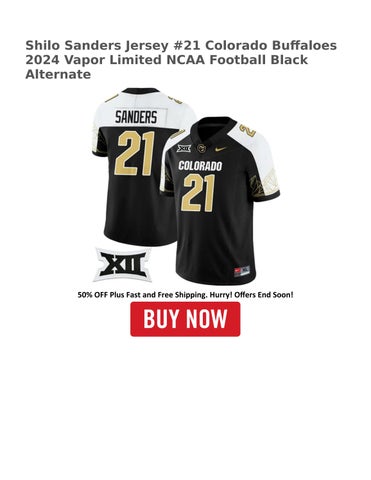Click the Nike jock tag at jersey hem

coord(242,269)
